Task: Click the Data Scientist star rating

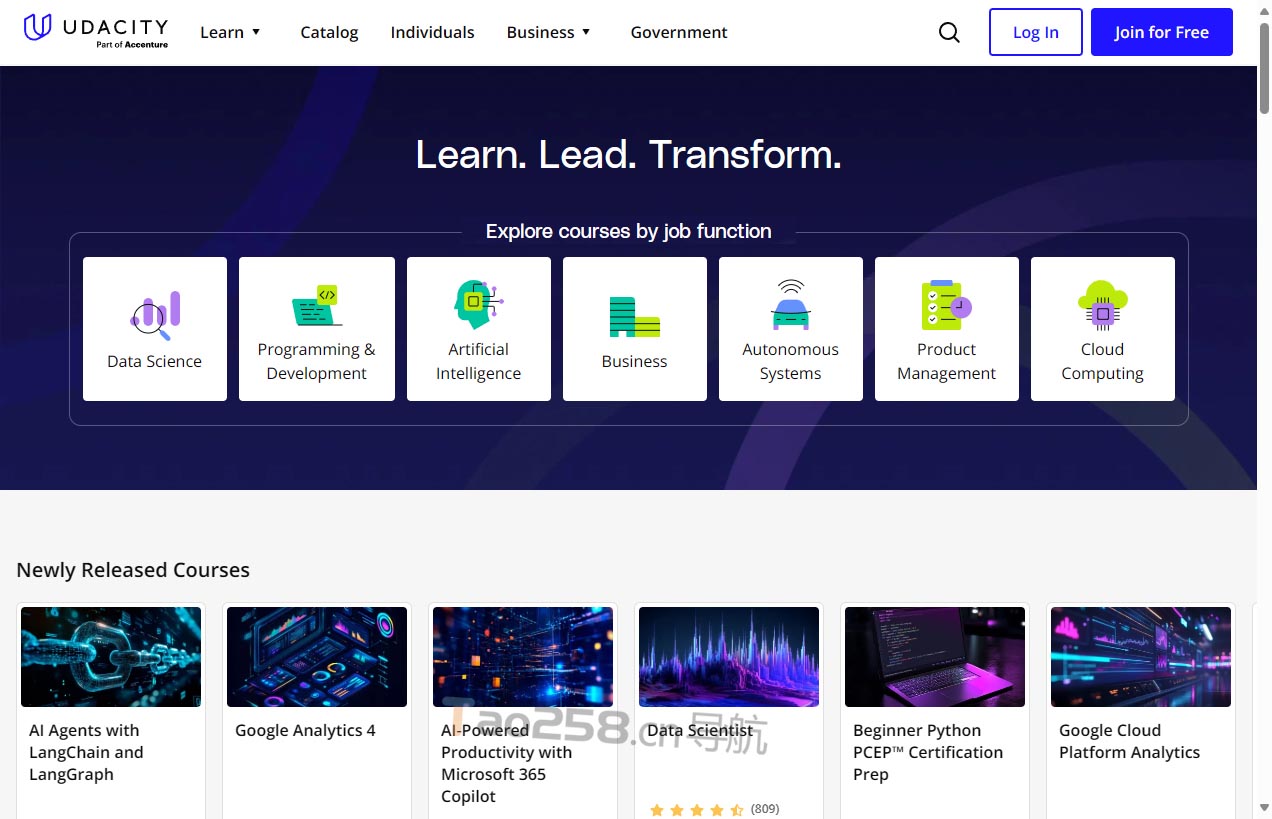Action: (x=696, y=810)
